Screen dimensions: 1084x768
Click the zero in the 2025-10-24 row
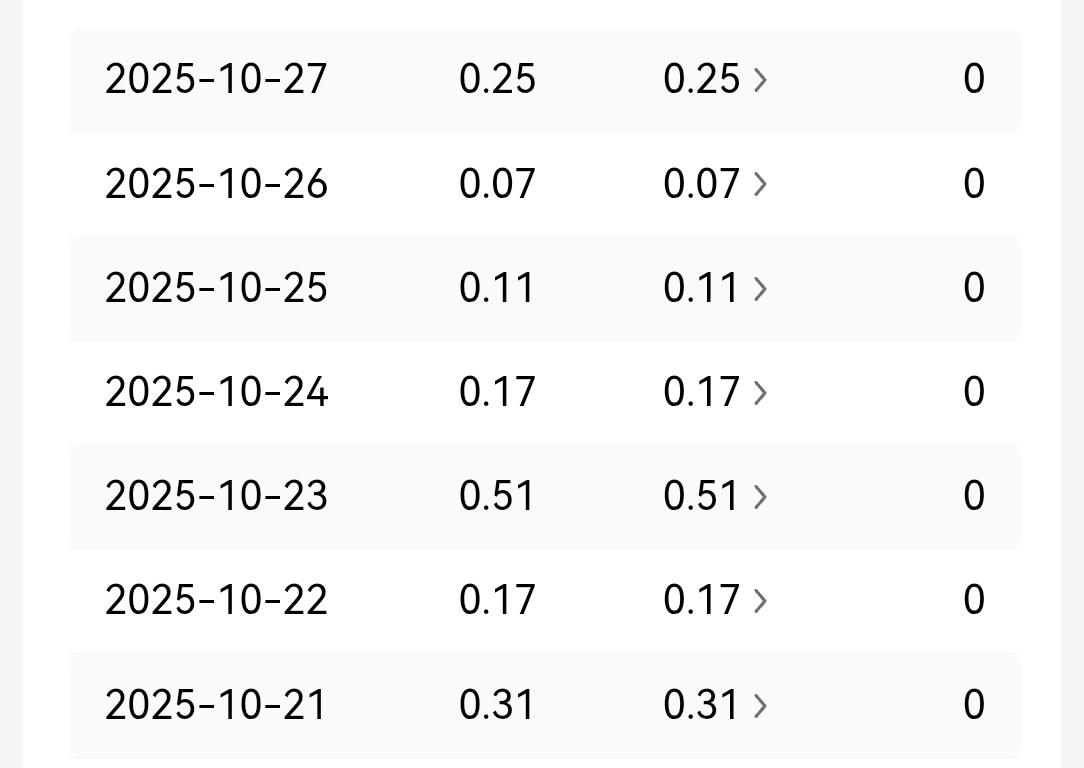[x=974, y=393]
